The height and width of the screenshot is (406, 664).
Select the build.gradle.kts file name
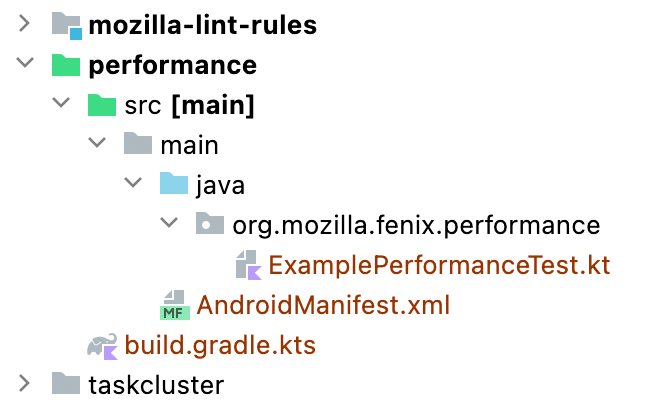pyautogui.click(x=220, y=345)
